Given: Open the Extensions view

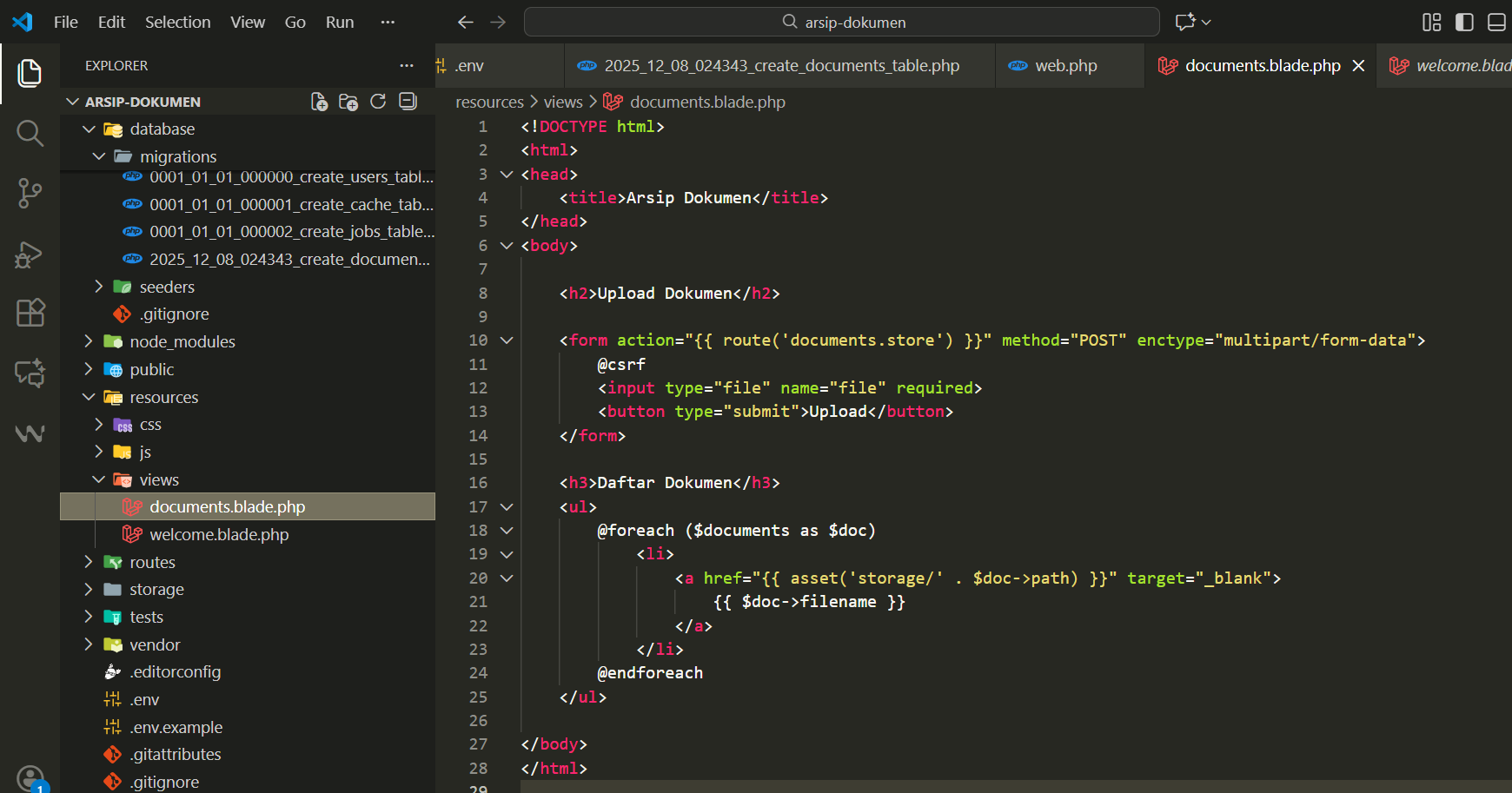Looking at the screenshot, I should click(x=30, y=313).
